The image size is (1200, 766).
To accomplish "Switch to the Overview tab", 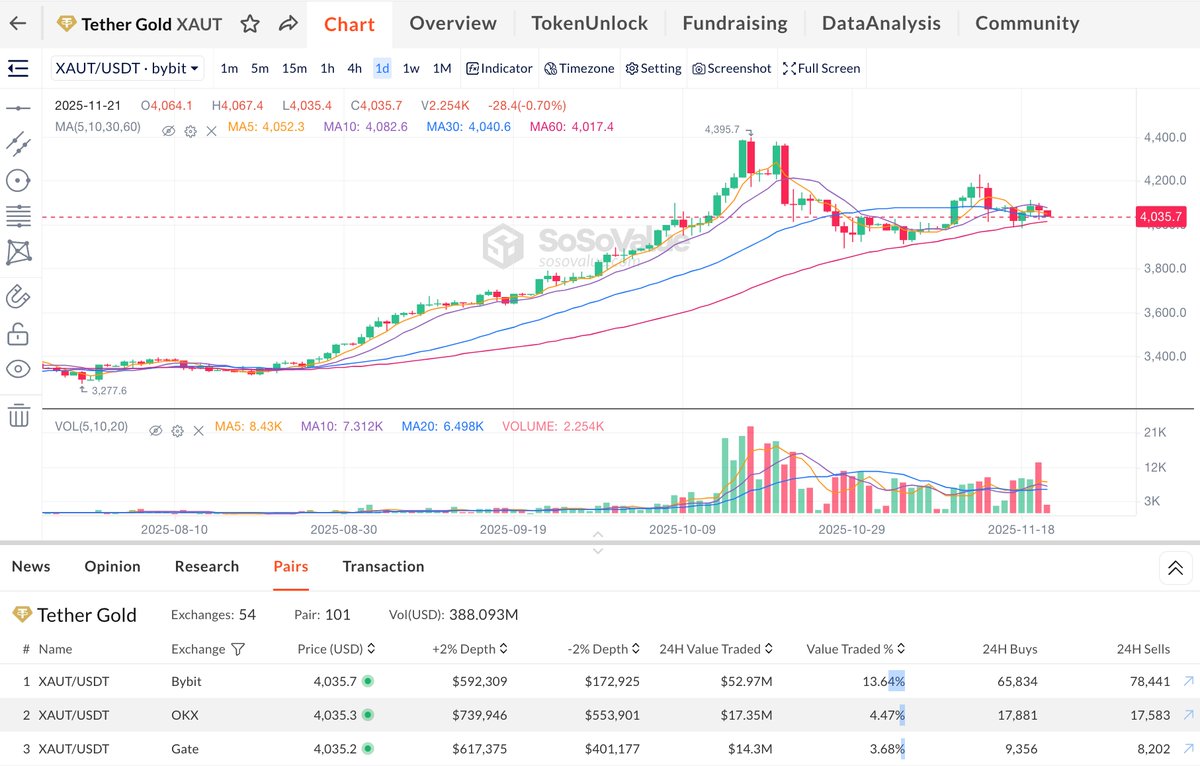I will pyautogui.click(x=453, y=23).
